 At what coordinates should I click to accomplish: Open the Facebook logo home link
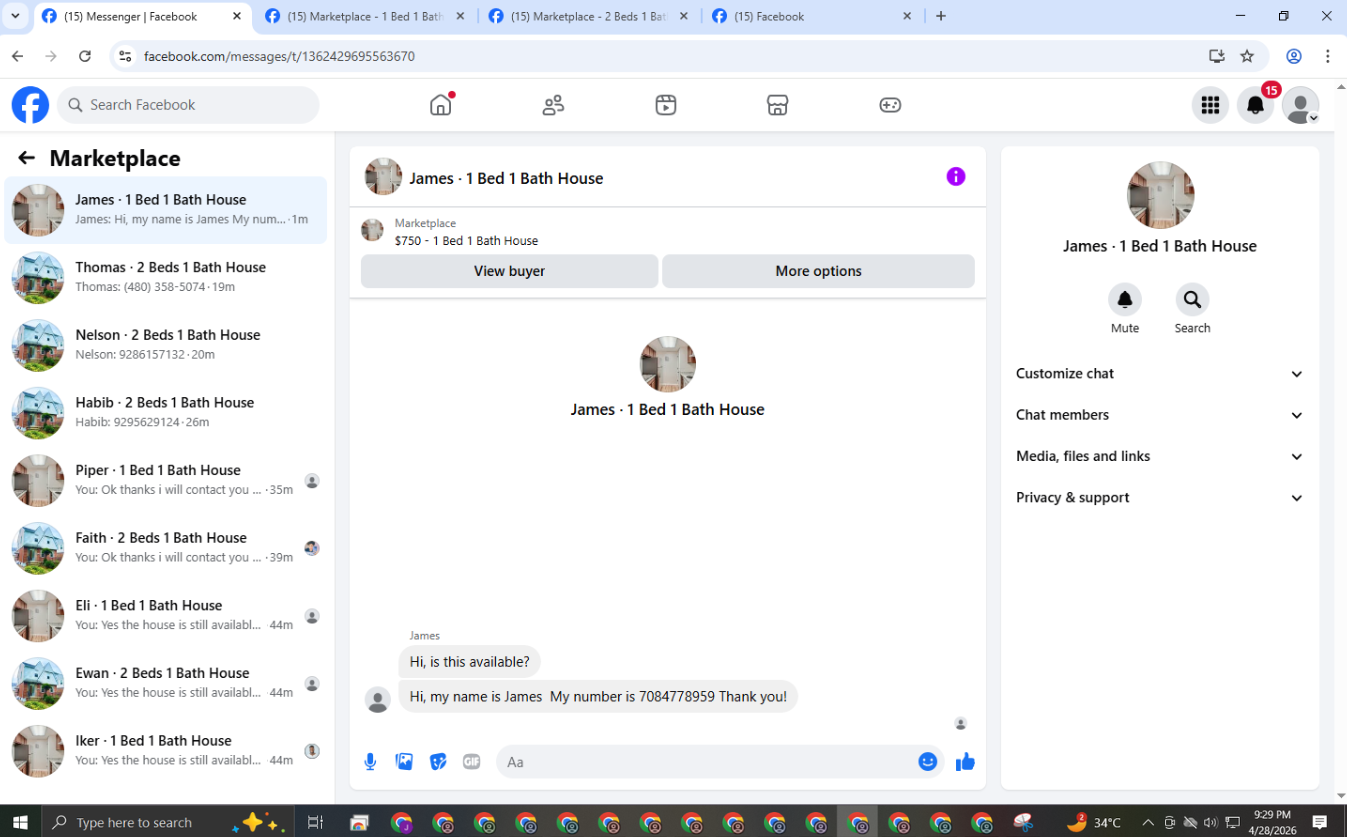30,105
